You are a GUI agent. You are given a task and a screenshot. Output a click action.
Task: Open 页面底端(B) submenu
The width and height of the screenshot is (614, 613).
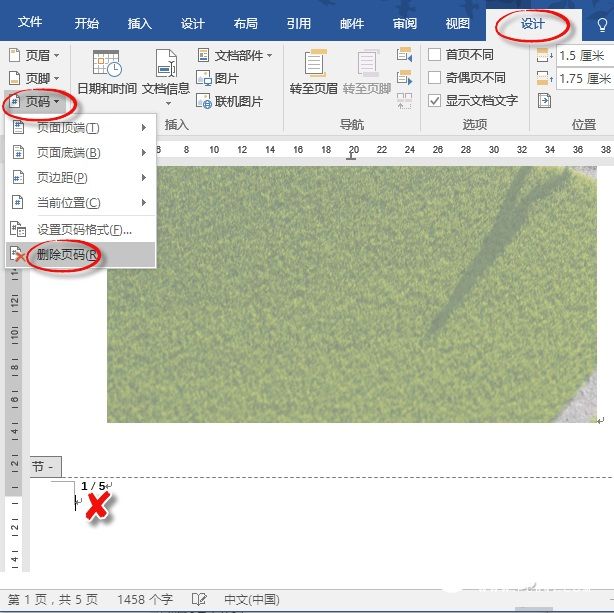[x=81, y=152]
